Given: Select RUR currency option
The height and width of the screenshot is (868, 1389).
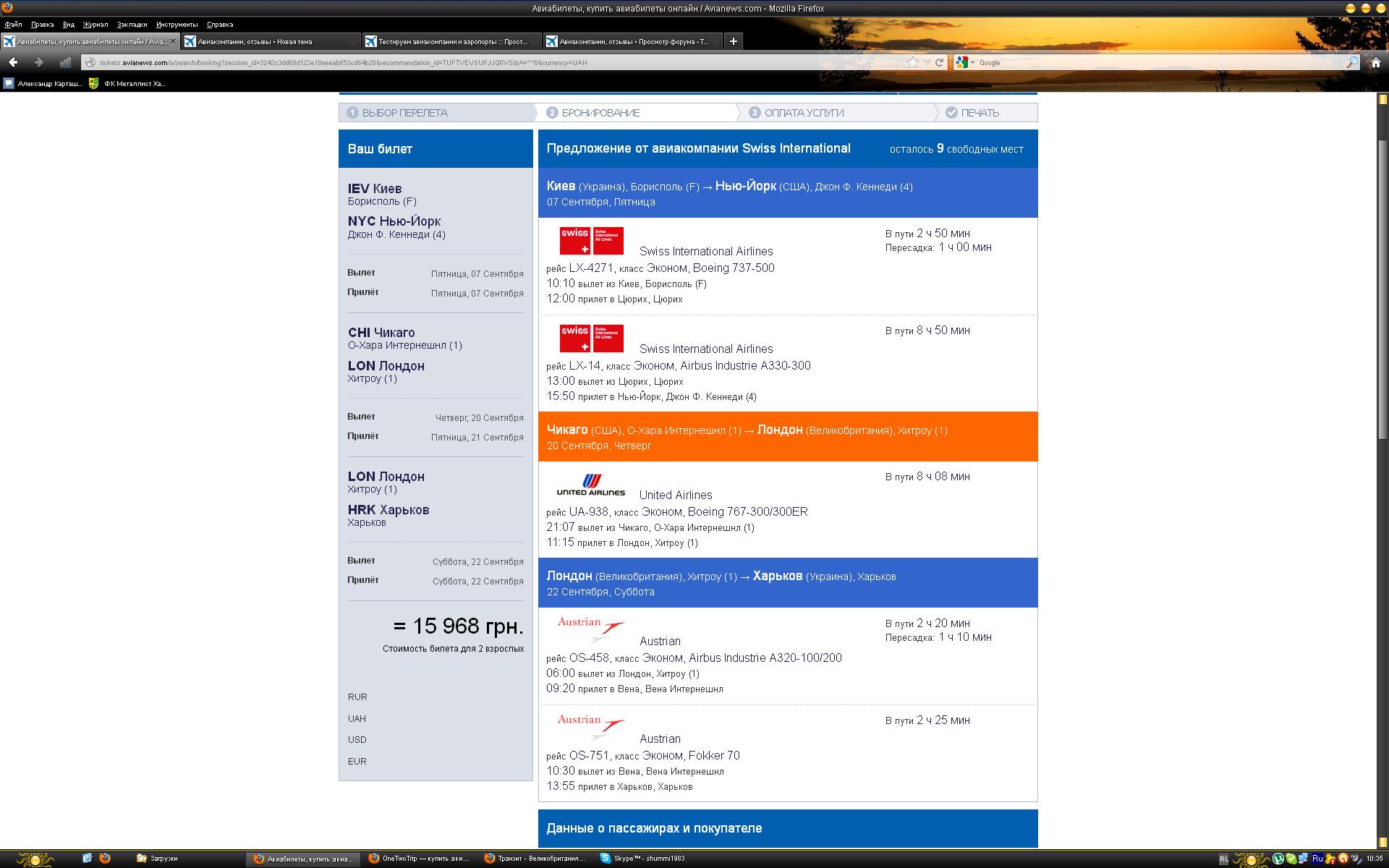Looking at the screenshot, I should coord(357,697).
